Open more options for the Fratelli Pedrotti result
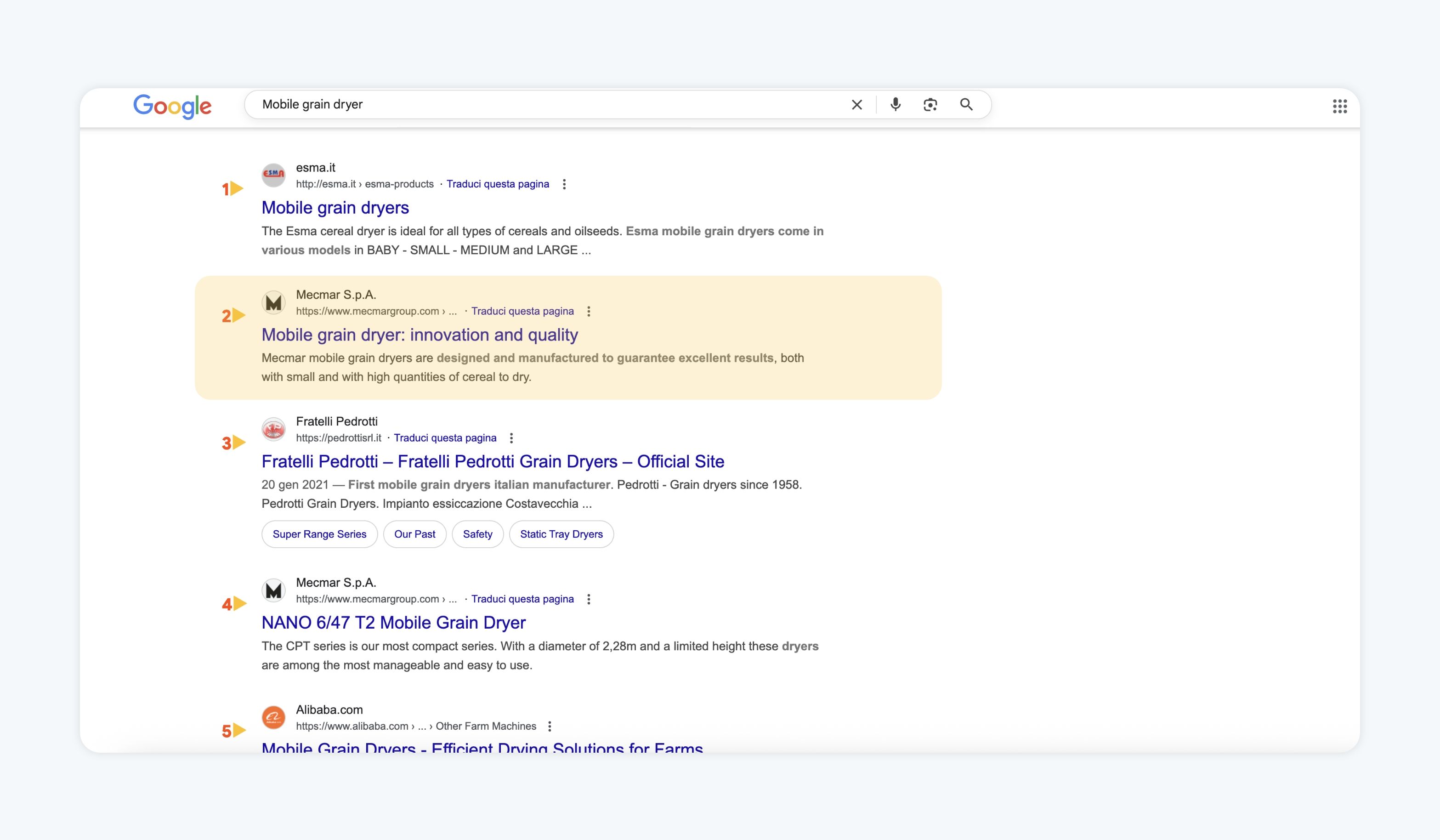Viewport: 1440px width, 840px height. [511, 438]
